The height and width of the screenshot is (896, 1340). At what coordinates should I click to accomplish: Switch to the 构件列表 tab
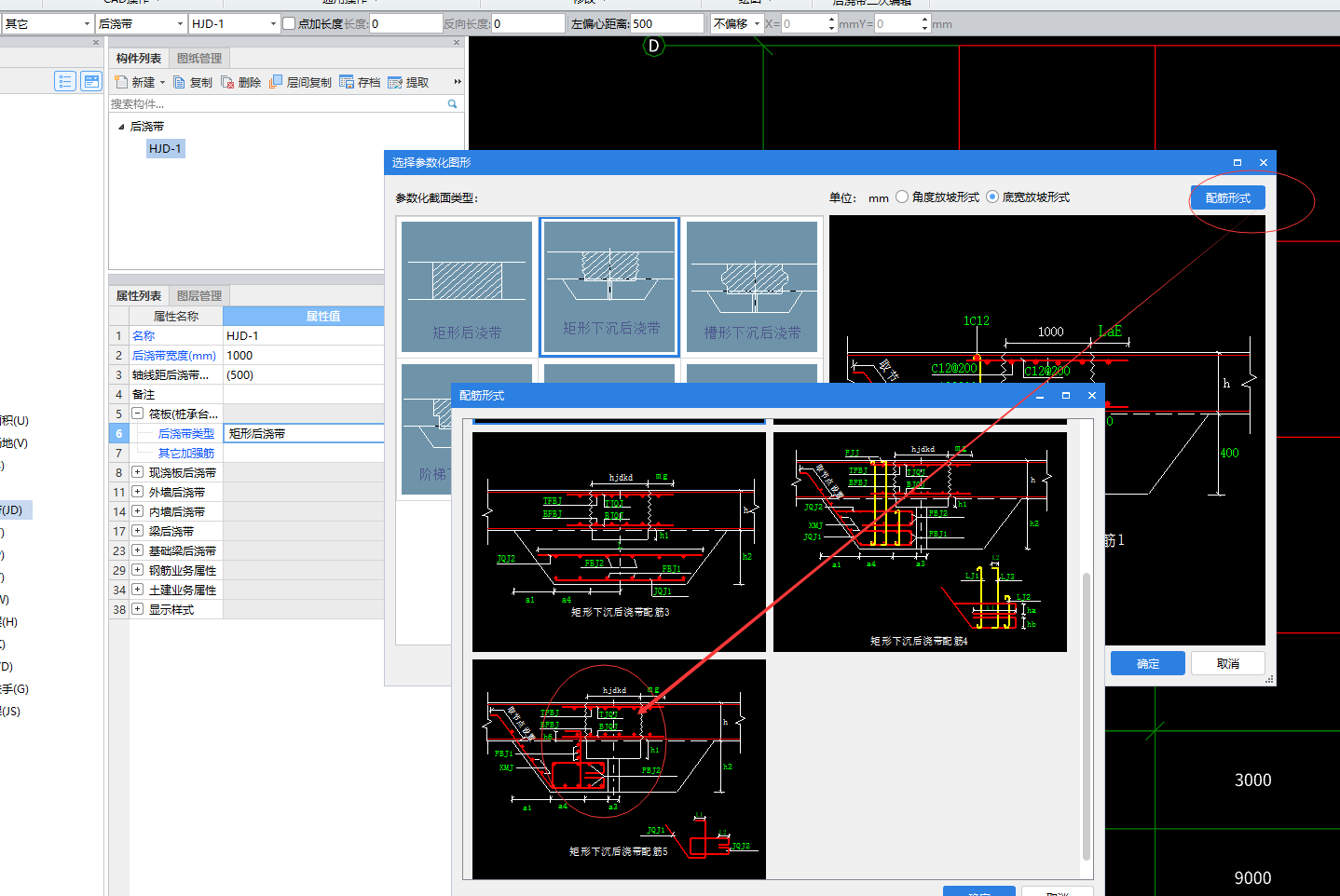[139, 58]
